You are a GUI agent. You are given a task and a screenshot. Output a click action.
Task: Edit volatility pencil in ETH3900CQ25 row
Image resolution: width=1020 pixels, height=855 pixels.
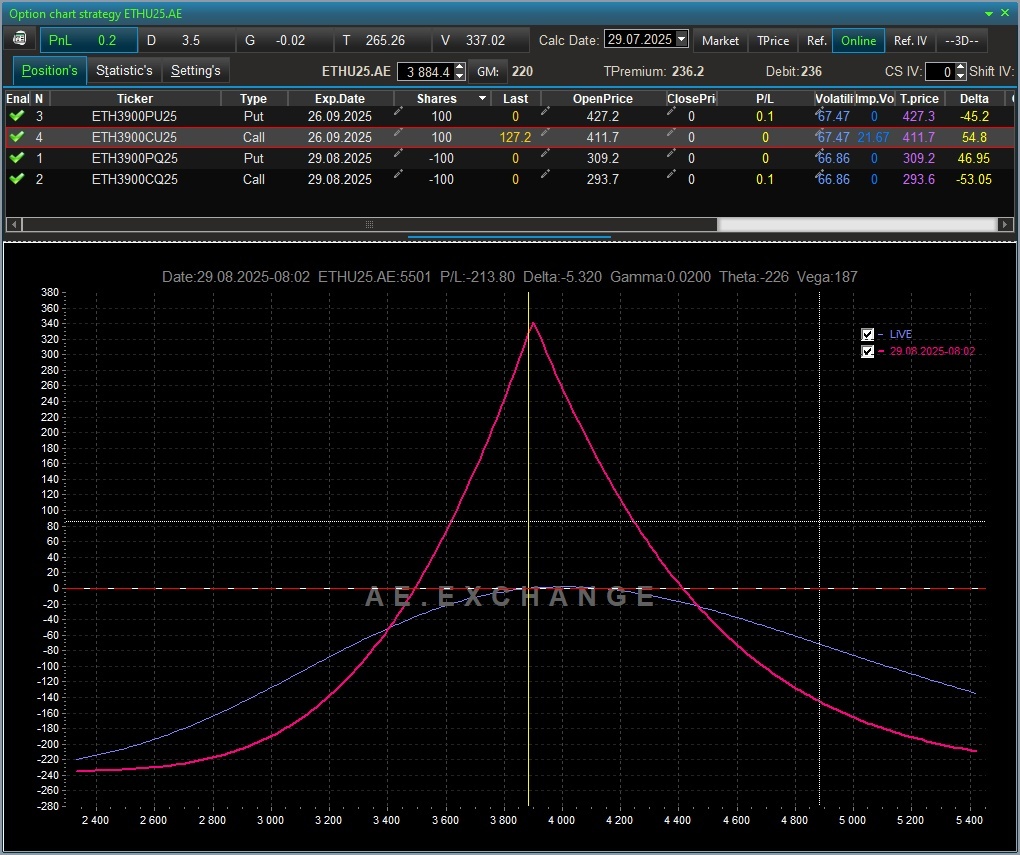pos(820,174)
